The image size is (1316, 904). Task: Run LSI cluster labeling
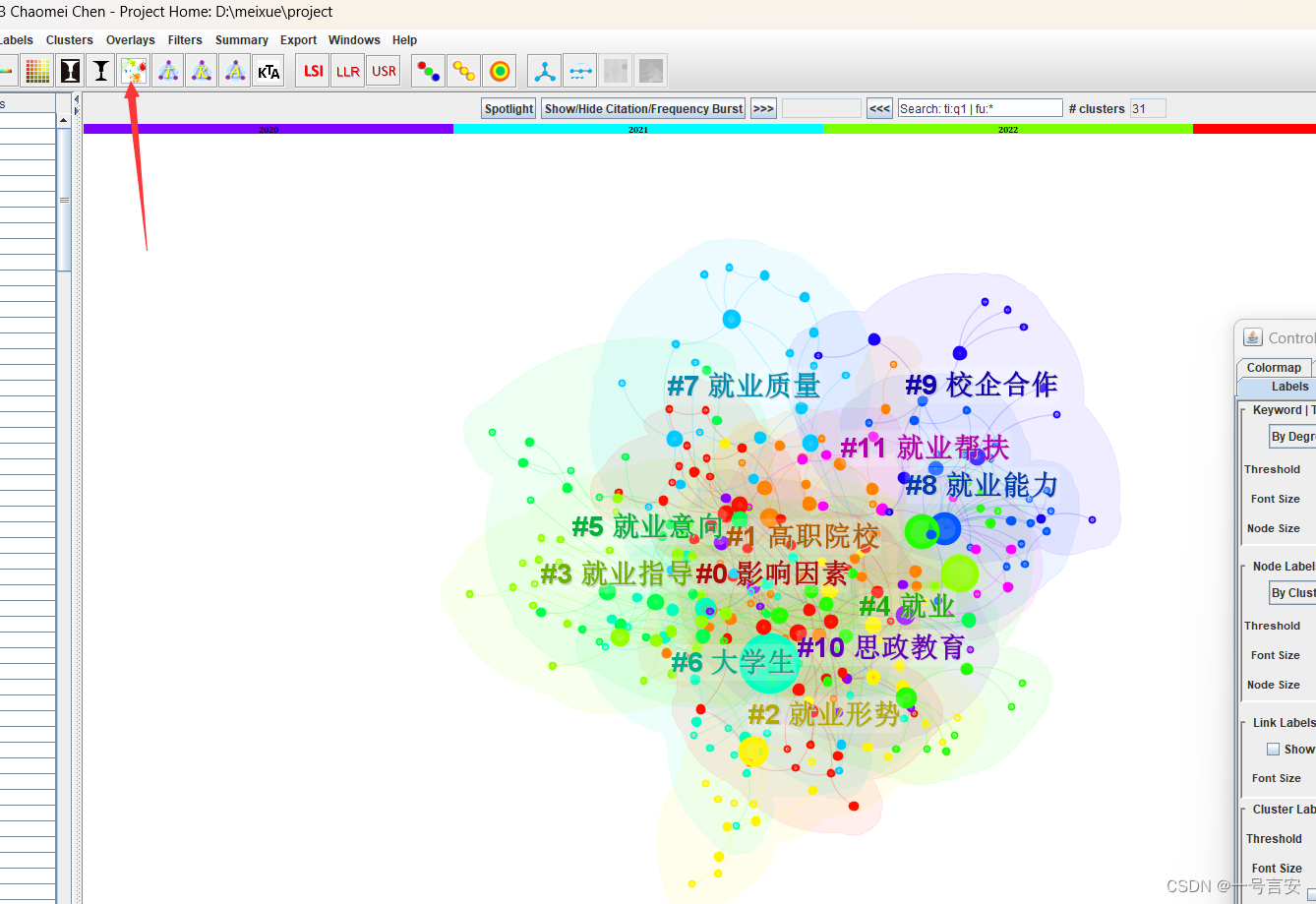[312, 71]
